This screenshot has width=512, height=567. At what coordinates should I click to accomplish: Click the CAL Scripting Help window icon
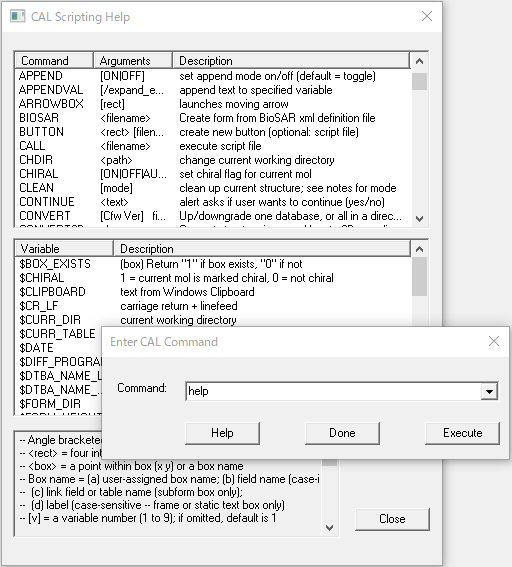pos(17,17)
